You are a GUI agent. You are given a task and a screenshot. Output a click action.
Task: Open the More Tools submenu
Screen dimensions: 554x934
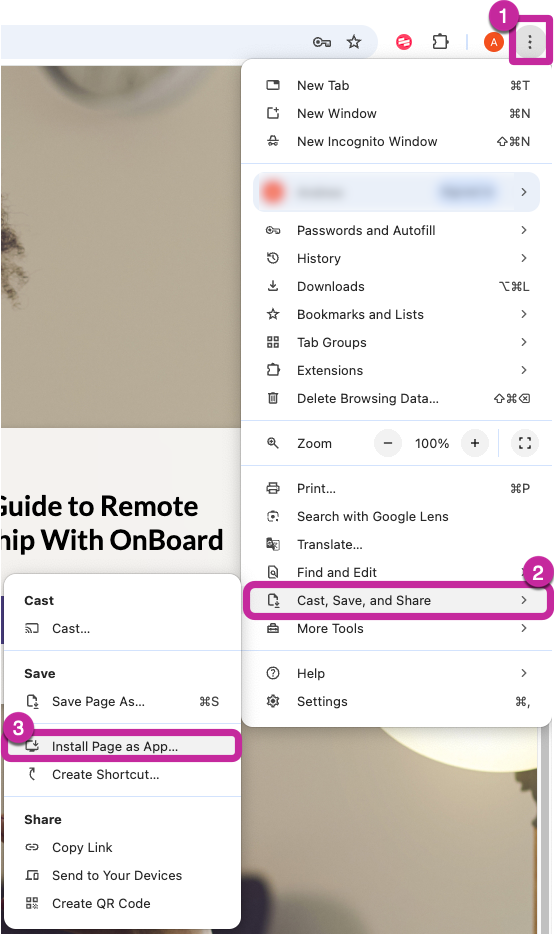(397, 628)
